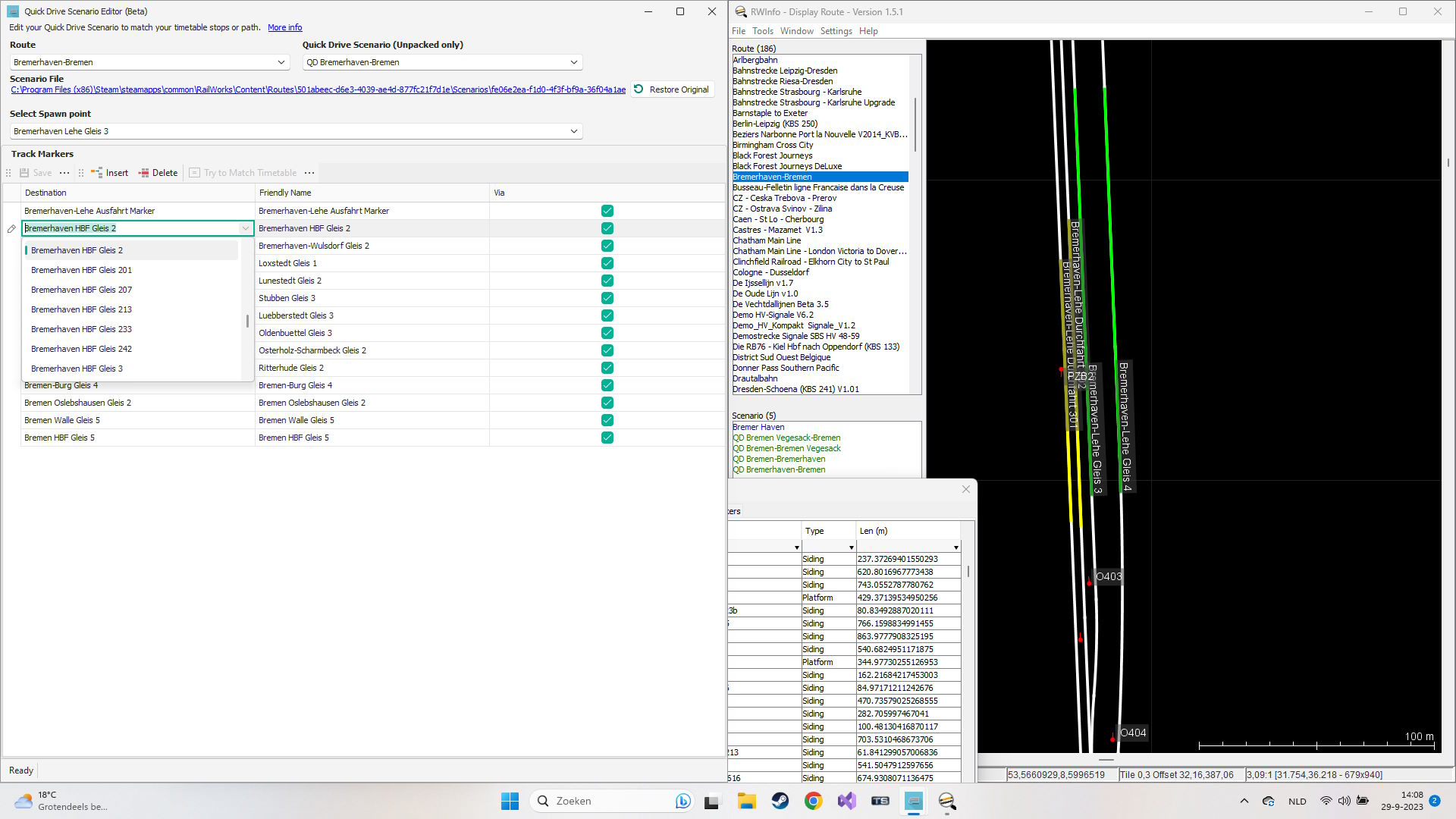The image size is (1456, 819).
Task: Click the RWInfo route list scrollbar
Action: coord(915,124)
